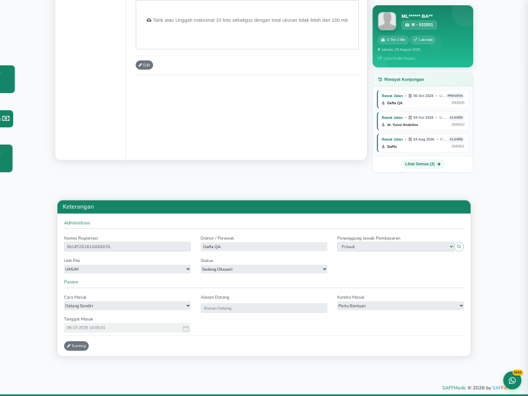The width and height of the screenshot is (528, 396).
Task: Open the 06 Oct 2026 PROCESS visit card
Action: click(x=423, y=99)
